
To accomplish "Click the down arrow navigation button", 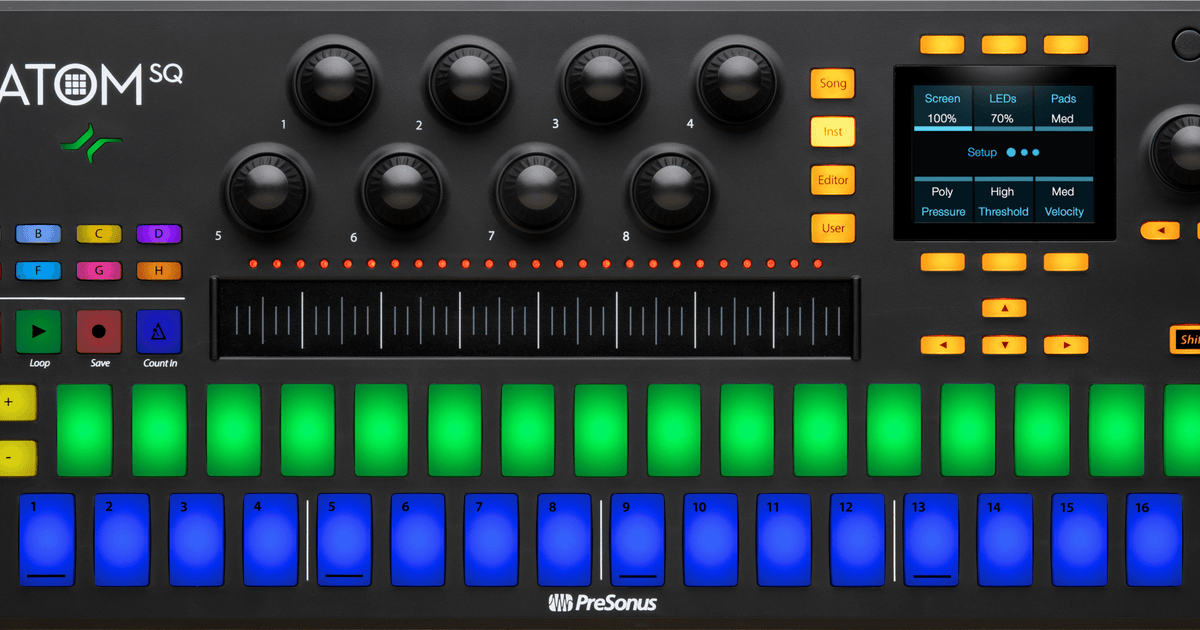I will (x=1004, y=345).
